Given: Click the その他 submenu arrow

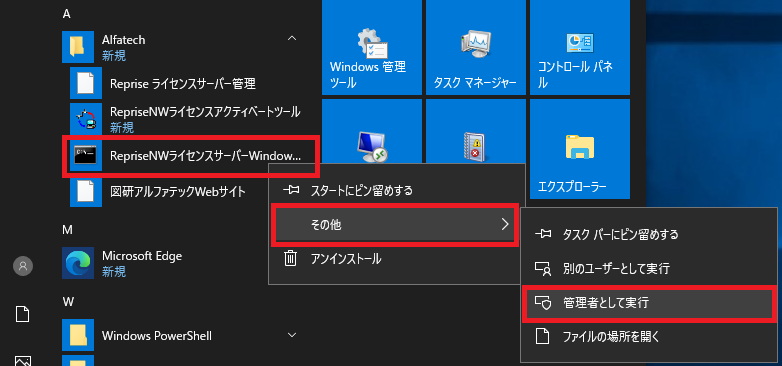Looking at the screenshot, I should coord(505,224).
